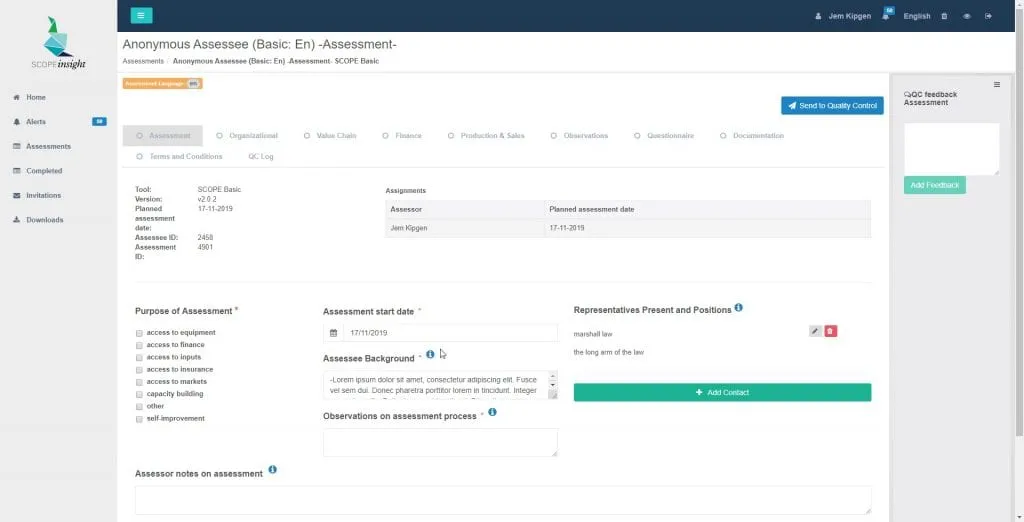Click the Add Contact button
Image resolution: width=1024 pixels, height=522 pixels.
click(722, 393)
